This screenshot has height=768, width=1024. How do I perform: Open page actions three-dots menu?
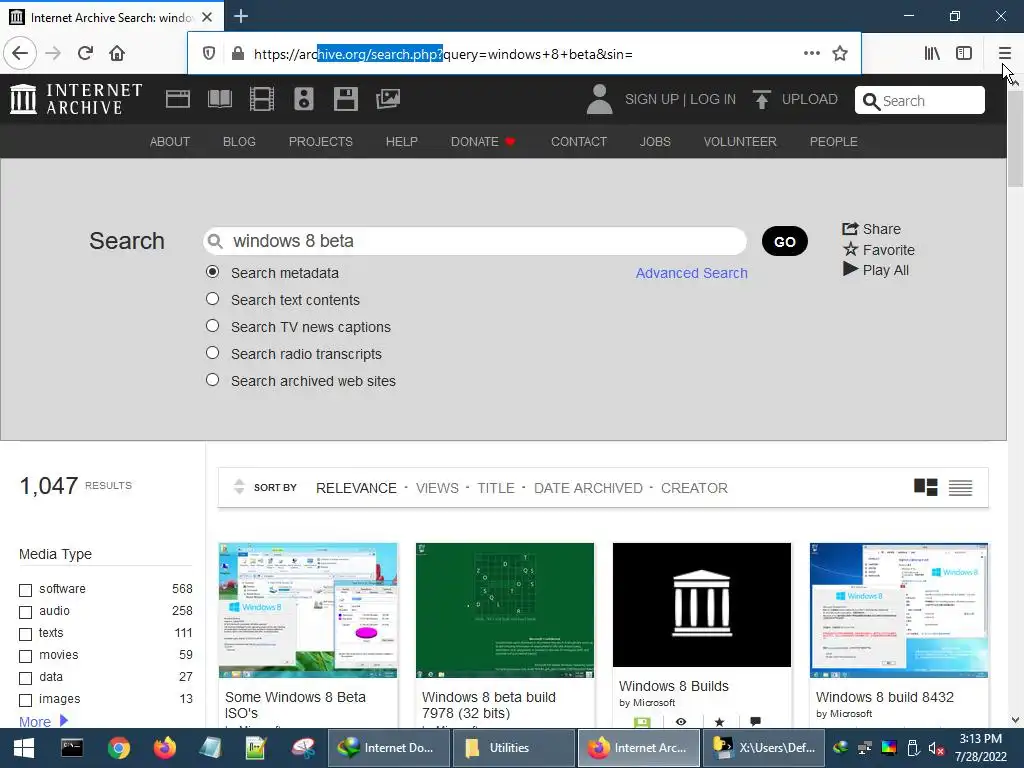812,54
